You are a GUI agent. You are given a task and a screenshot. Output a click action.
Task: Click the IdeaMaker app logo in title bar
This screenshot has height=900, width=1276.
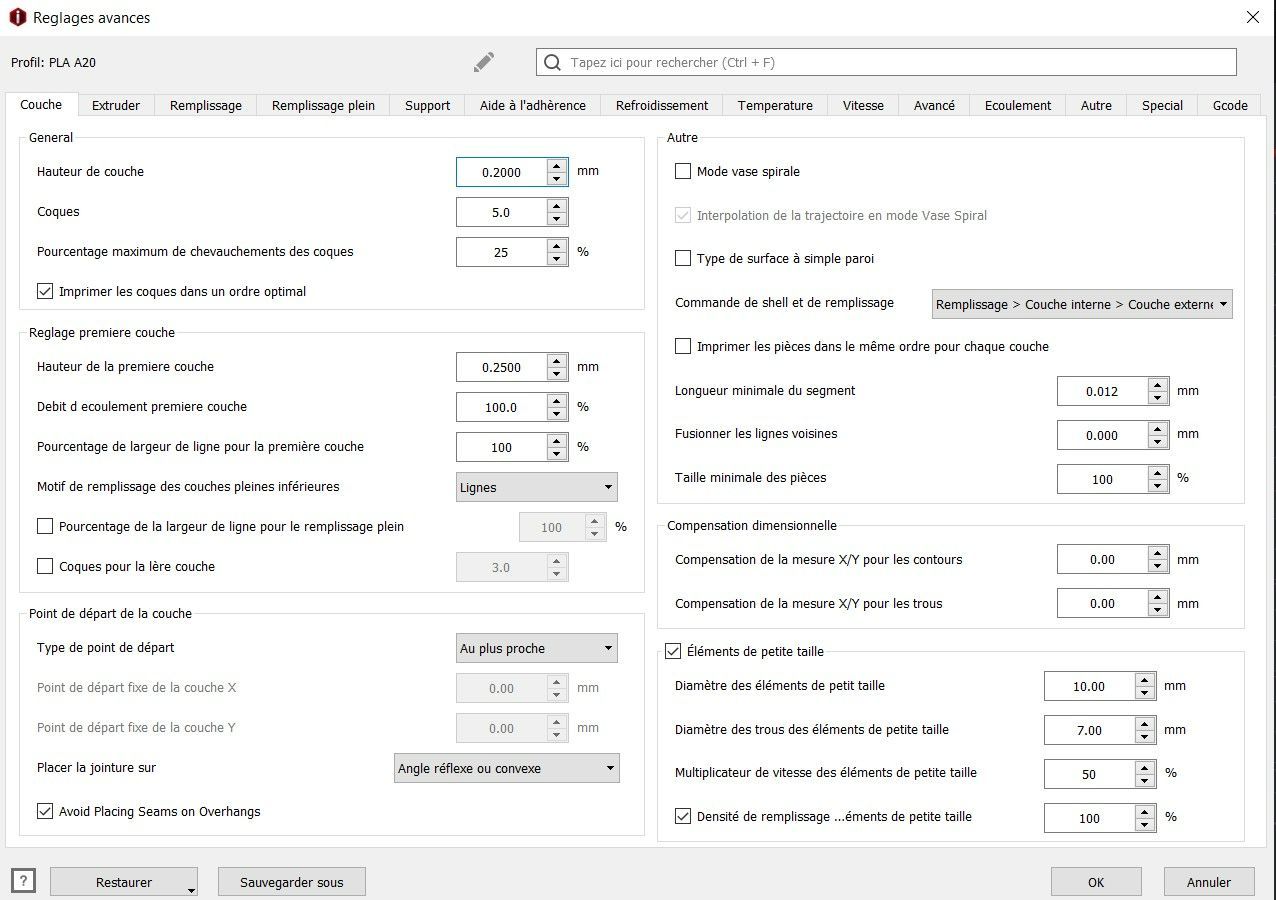click(17, 17)
